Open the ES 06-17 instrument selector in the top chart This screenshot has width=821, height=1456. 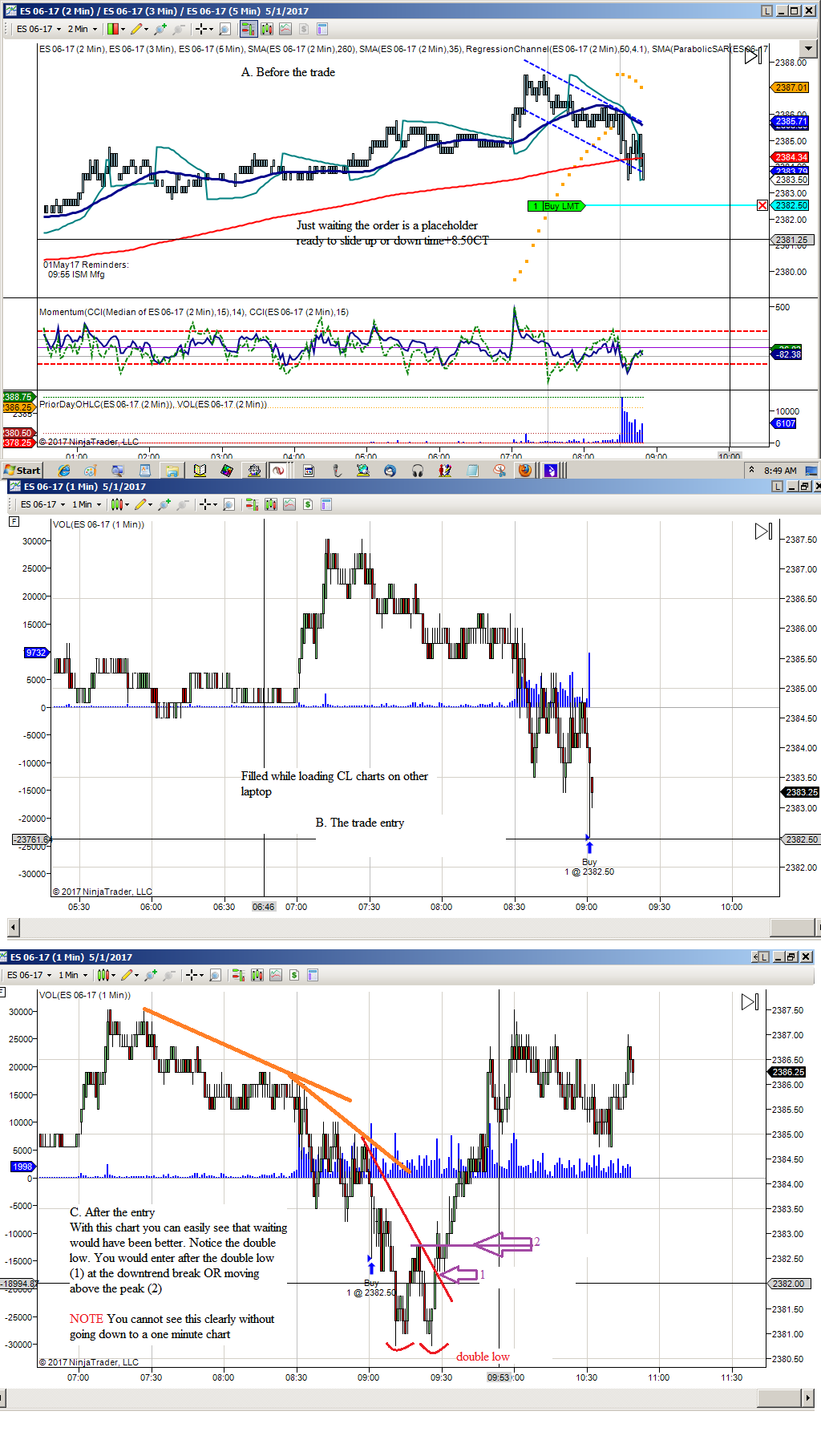coord(38,29)
